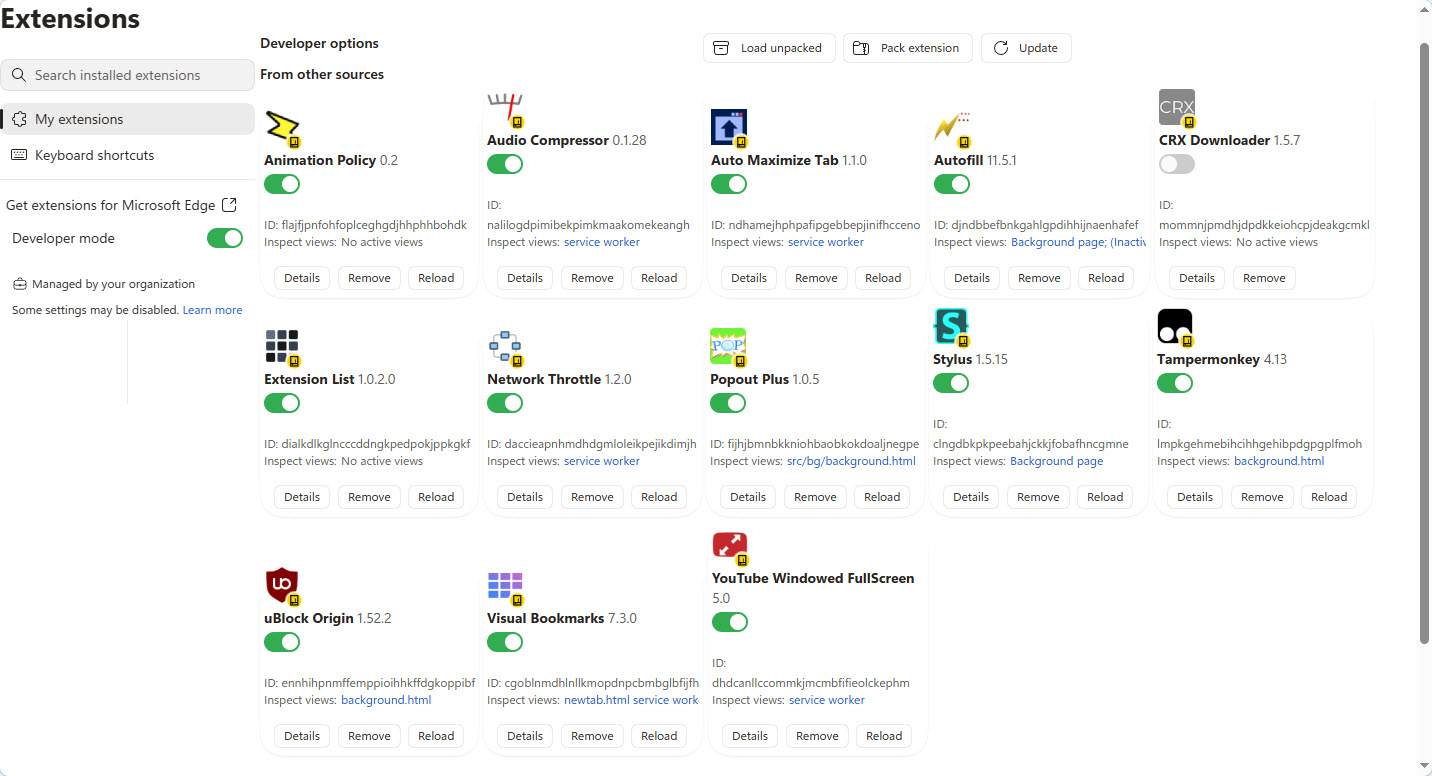
Task: Open the Autofill Background page inspect view
Action: tap(1056, 242)
